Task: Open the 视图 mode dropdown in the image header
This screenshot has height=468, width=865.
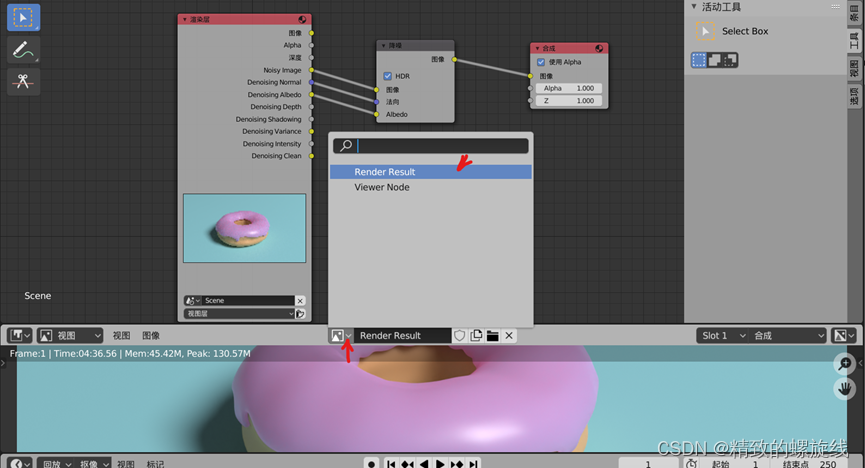Action: coord(70,336)
